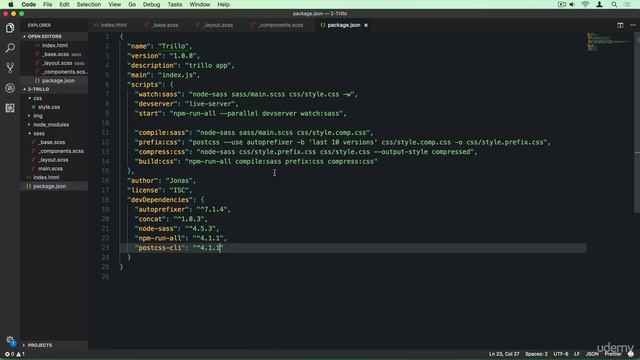
Task: Open the Go menu
Action: 132,4
